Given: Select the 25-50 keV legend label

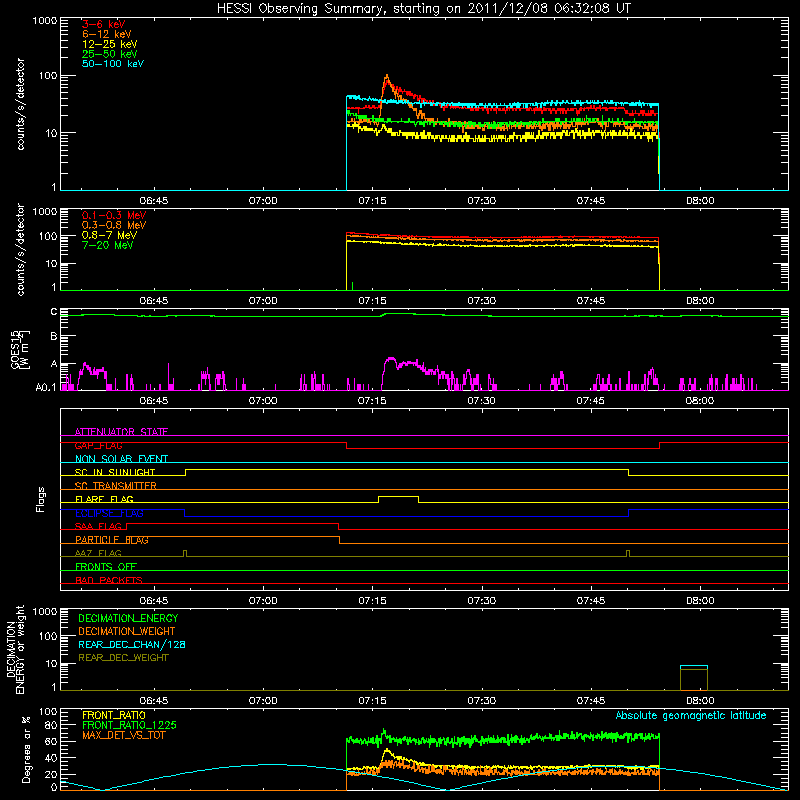Looking at the screenshot, I should tap(110, 54).
